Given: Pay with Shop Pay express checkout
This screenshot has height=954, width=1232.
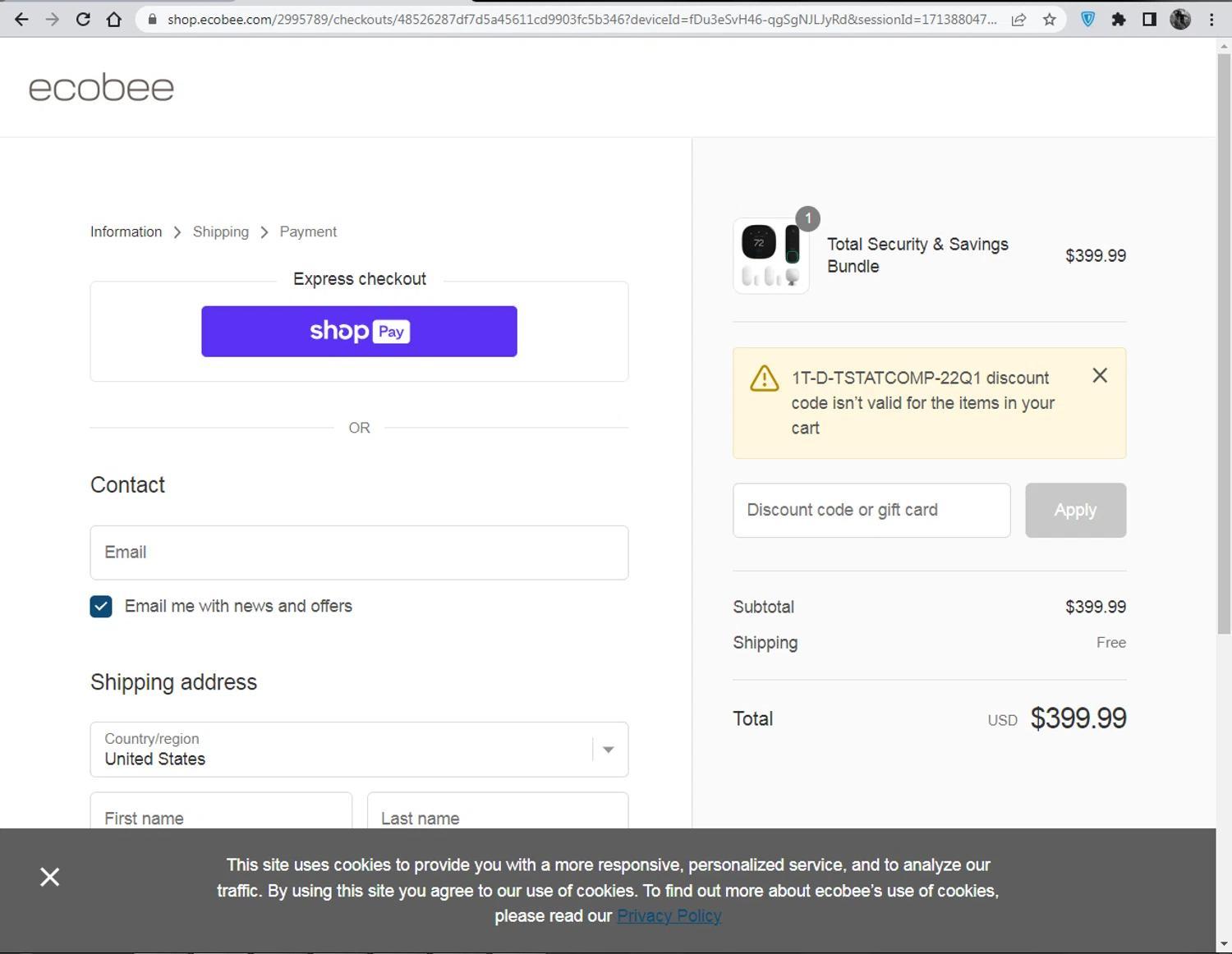Looking at the screenshot, I should [x=359, y=332].
